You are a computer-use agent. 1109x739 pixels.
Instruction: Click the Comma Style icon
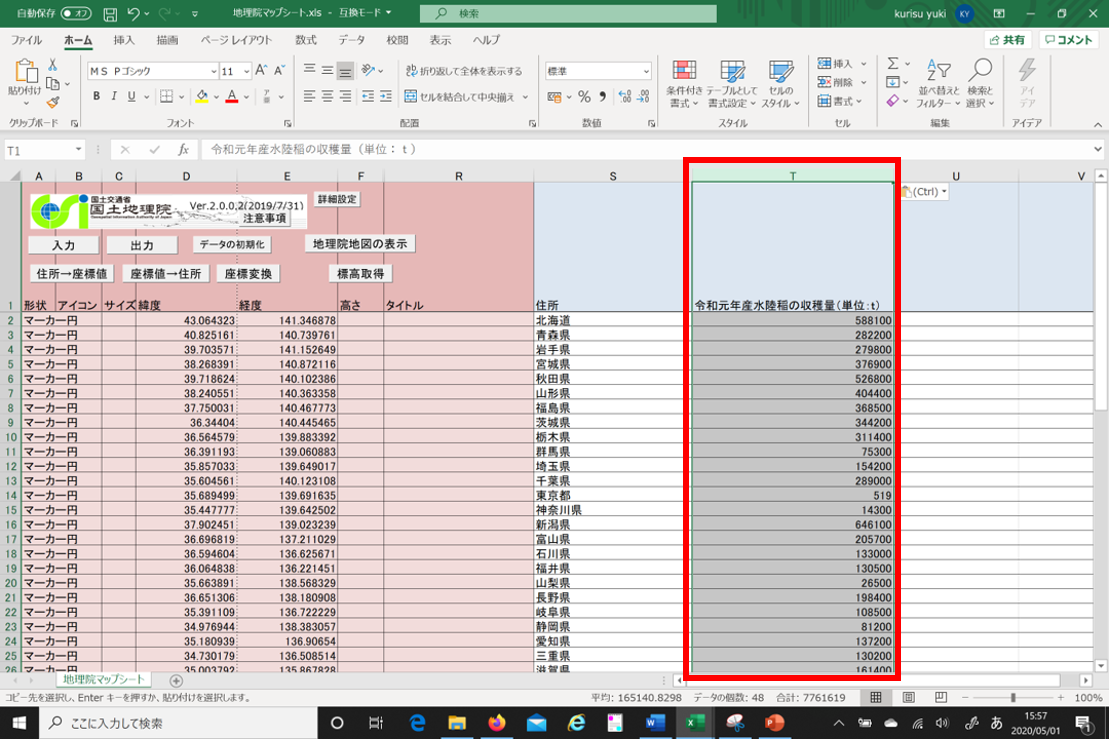(603, 97)
